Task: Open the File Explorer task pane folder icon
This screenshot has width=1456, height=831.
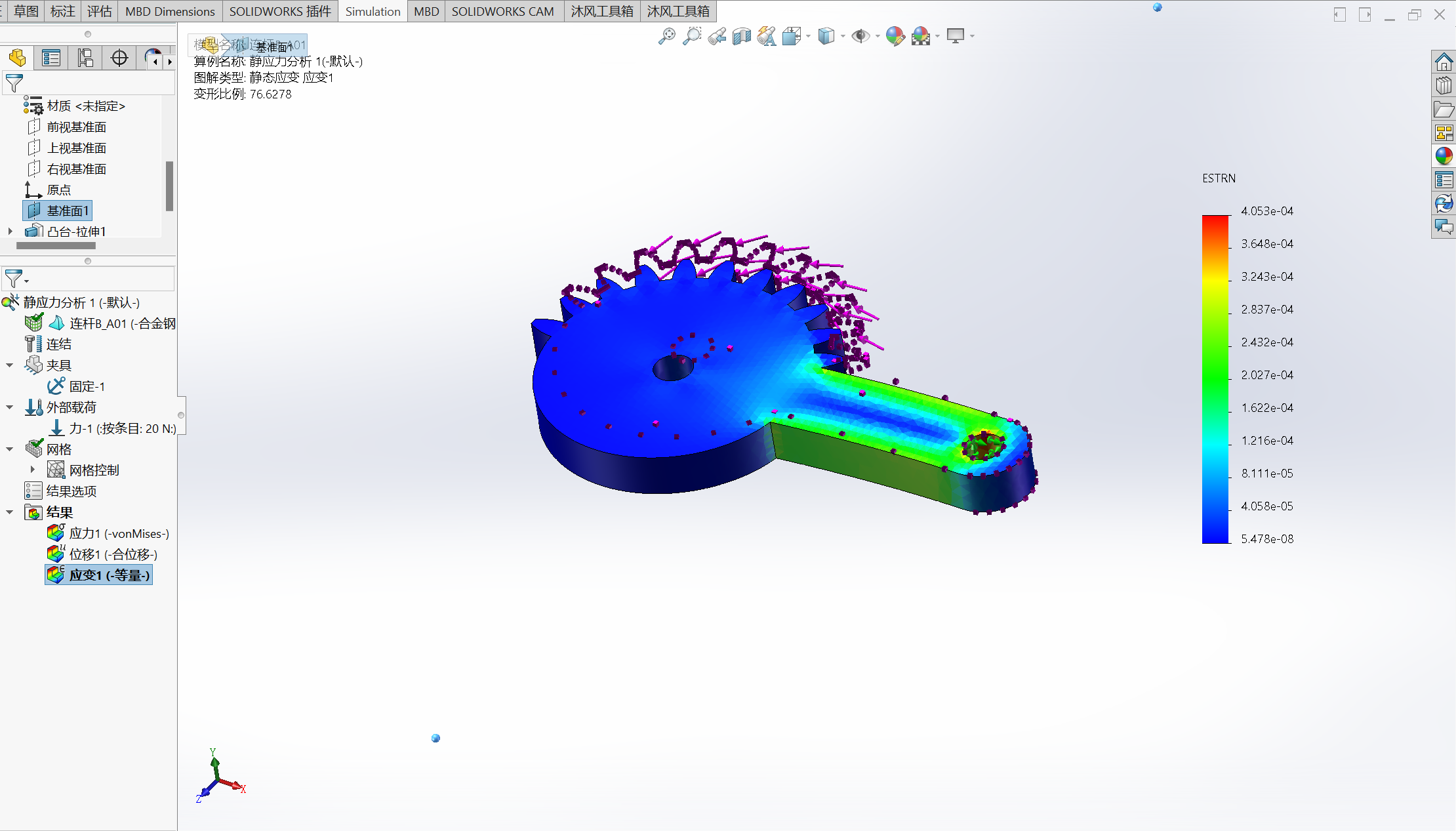Action: coord(1444,109)
